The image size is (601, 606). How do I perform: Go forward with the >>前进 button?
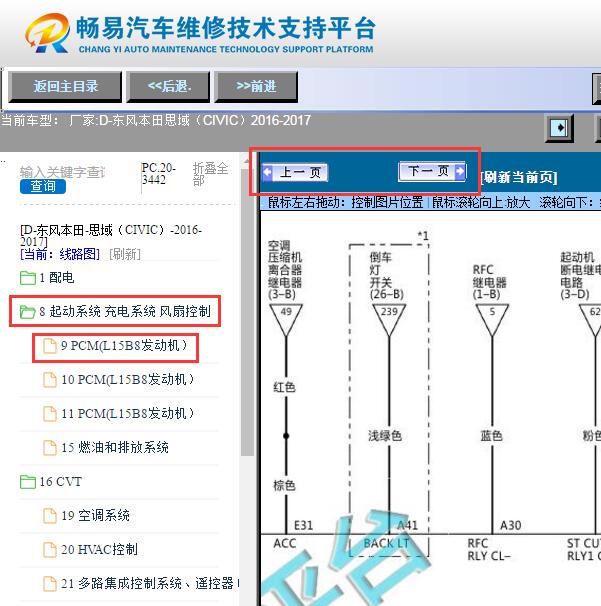coord(256,87)
